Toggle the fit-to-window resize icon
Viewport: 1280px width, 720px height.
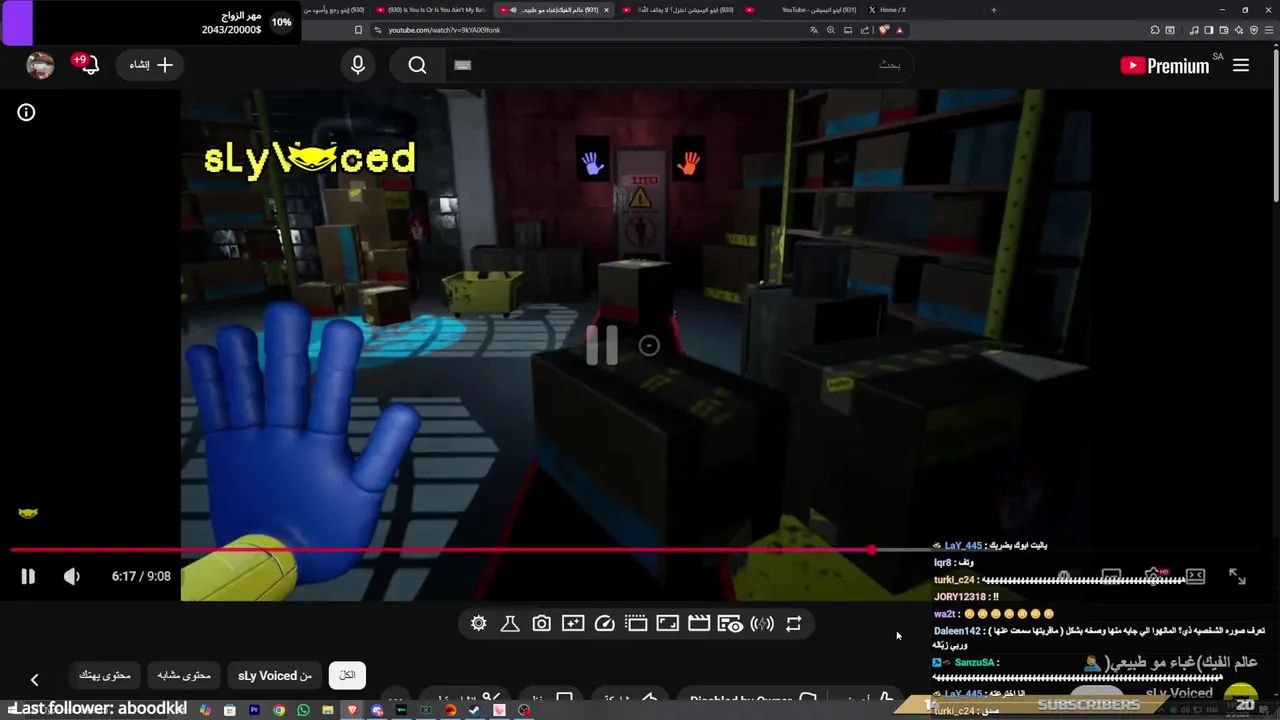coord(667,623)
